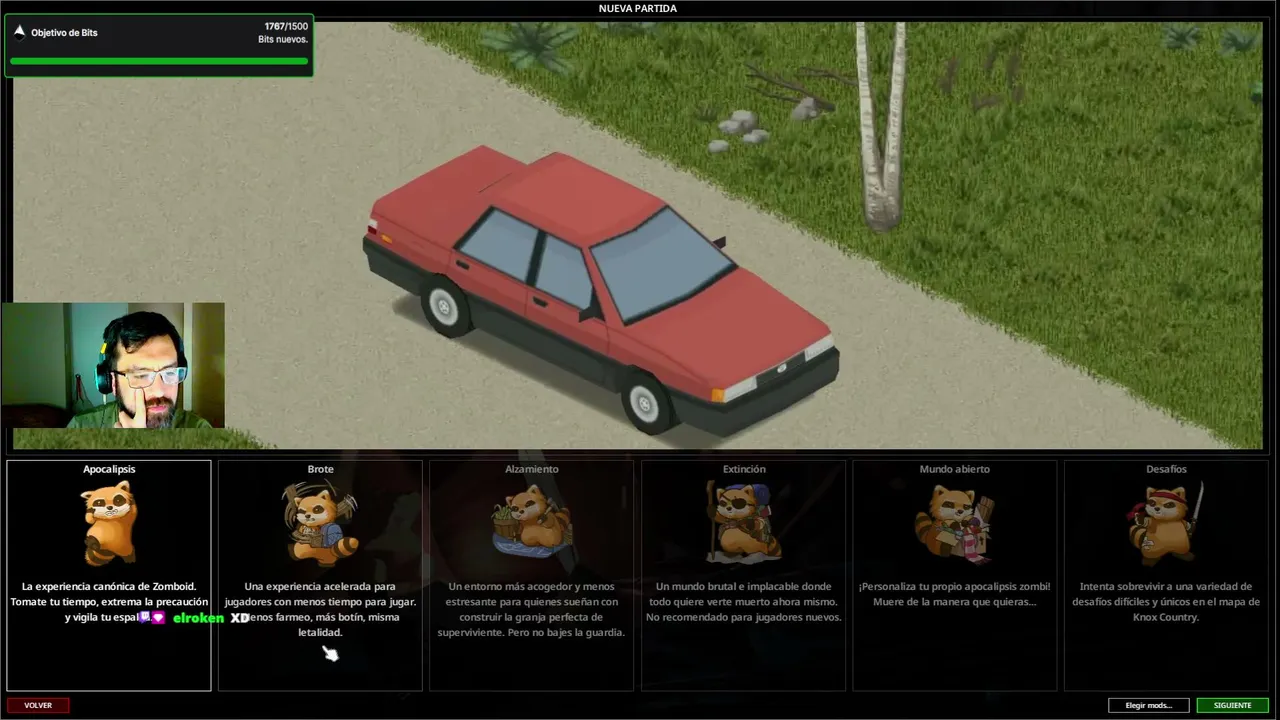Select the Apocalipsis raccoon mode icon
Screen dimensions: 1280x720
coord(109,523)
